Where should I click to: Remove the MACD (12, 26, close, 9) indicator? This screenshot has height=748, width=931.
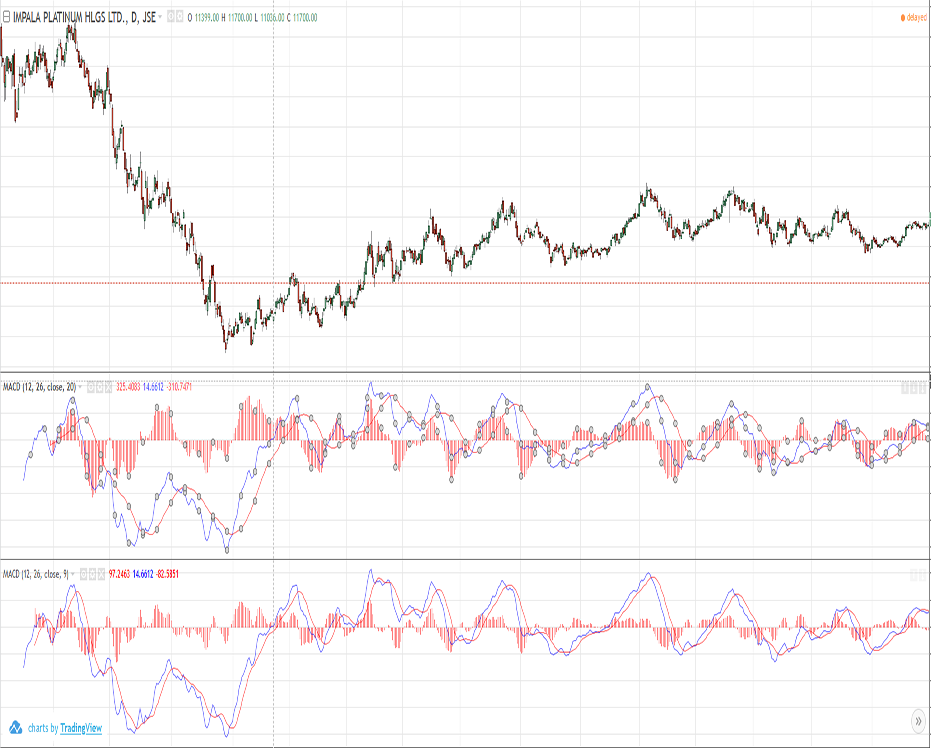coord(101,574)
